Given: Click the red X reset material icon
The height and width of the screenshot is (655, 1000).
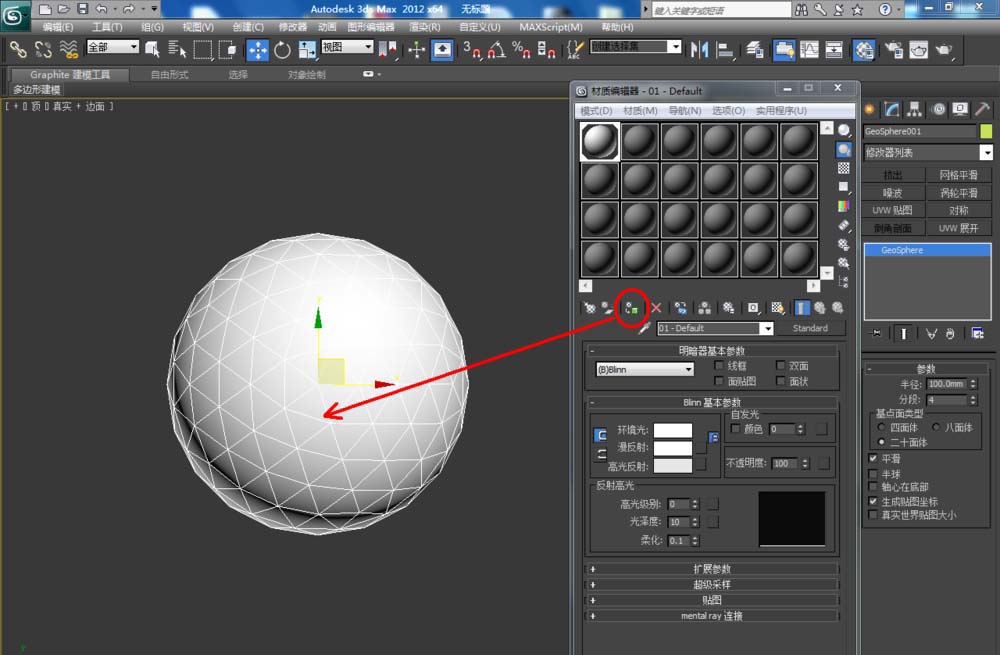Looking at the screenshot, I should click(x=656, y=308).
